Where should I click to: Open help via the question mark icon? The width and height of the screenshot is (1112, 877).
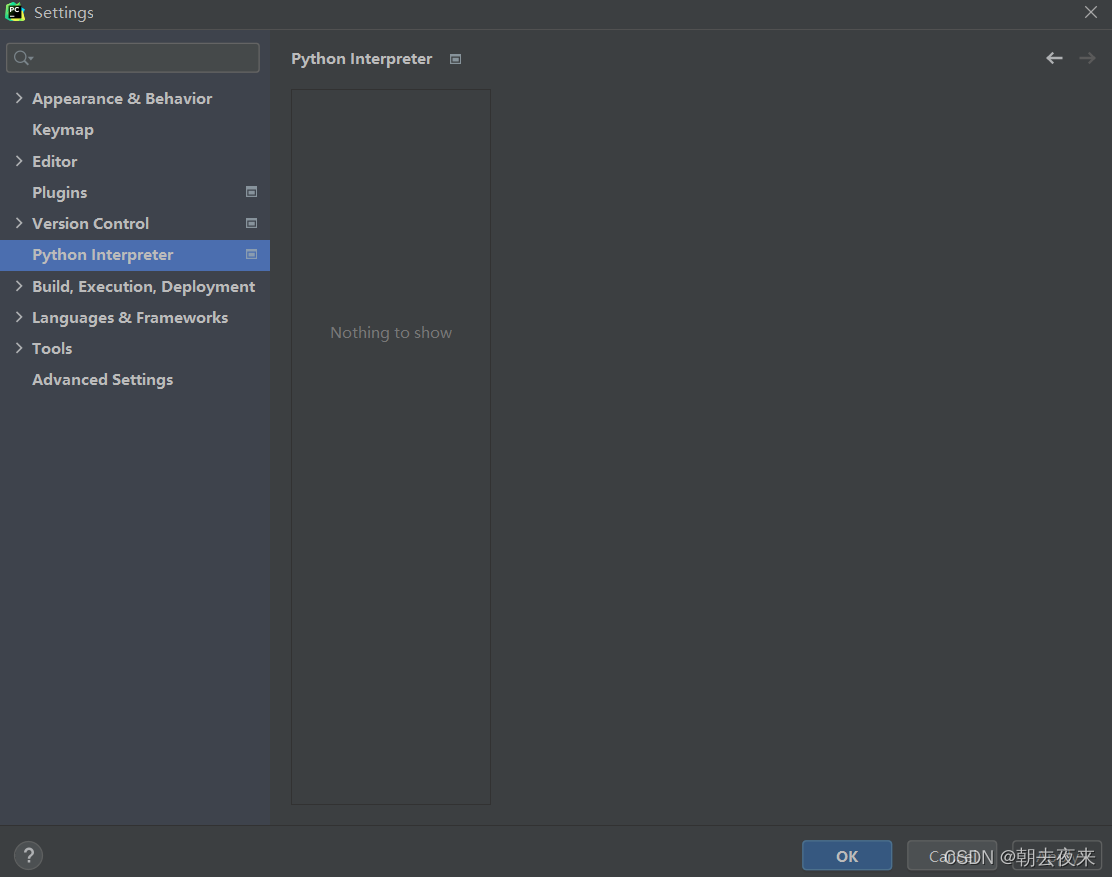[x=28, y=855]
